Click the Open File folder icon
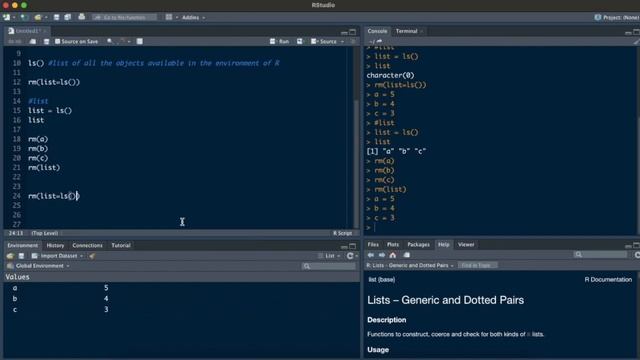 [x=38, y=17]
